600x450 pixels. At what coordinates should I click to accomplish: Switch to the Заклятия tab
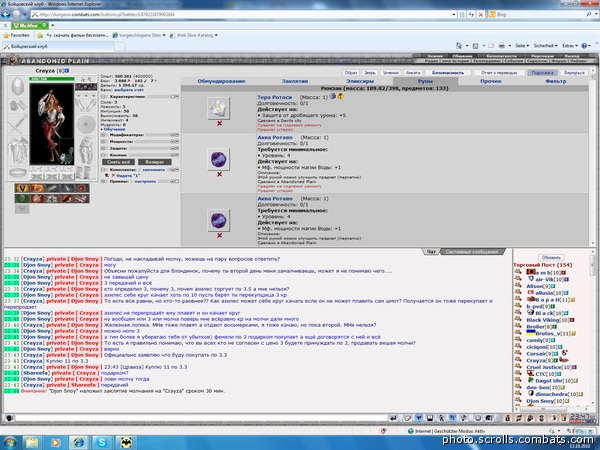295,81
